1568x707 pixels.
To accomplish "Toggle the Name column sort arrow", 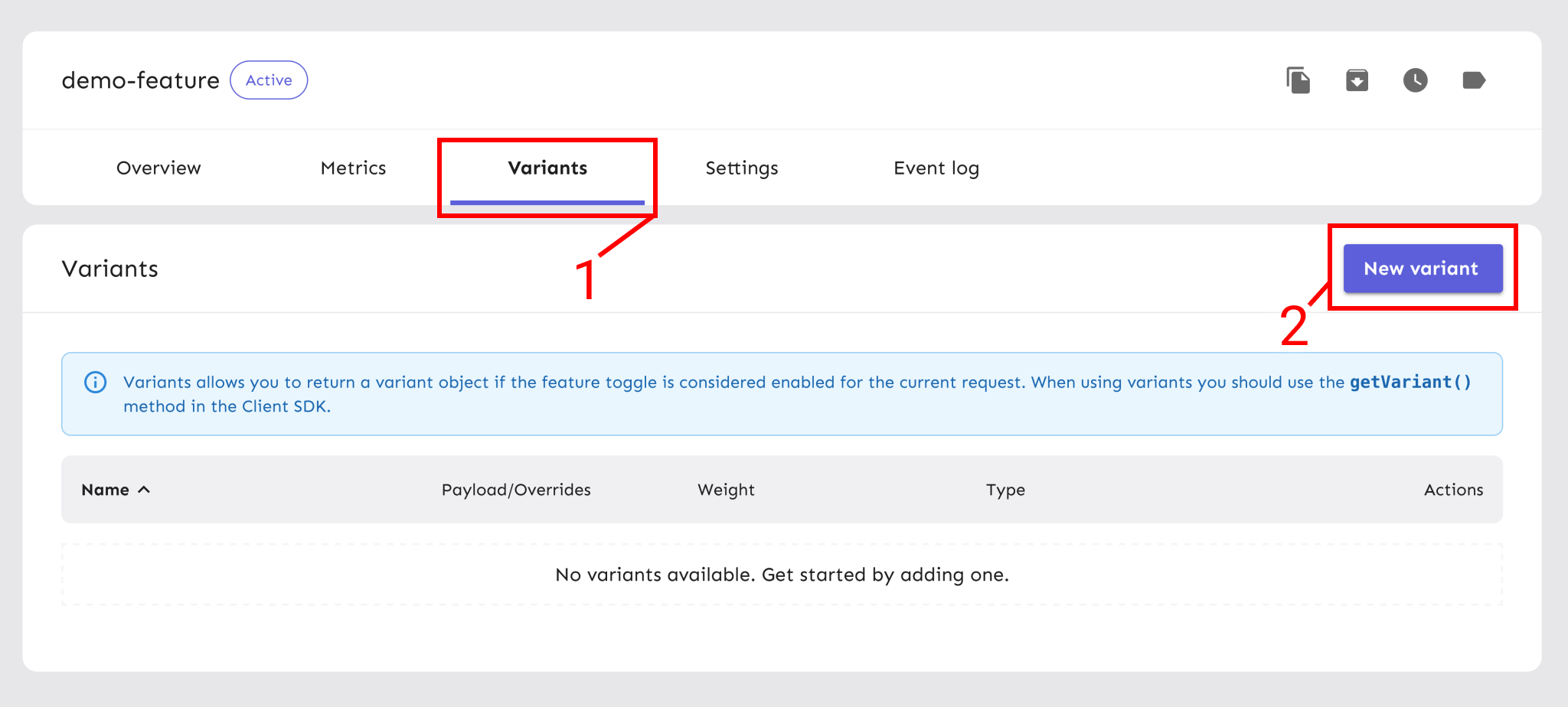I will tap(144, 490).
